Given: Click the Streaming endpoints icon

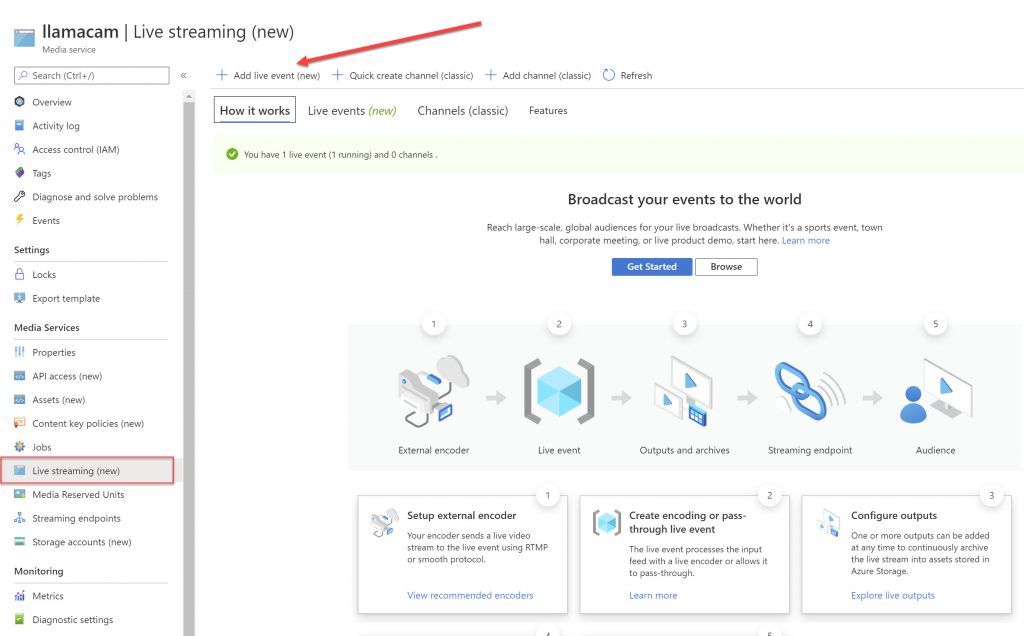Looking at the screenshot, I should (20, 518).
